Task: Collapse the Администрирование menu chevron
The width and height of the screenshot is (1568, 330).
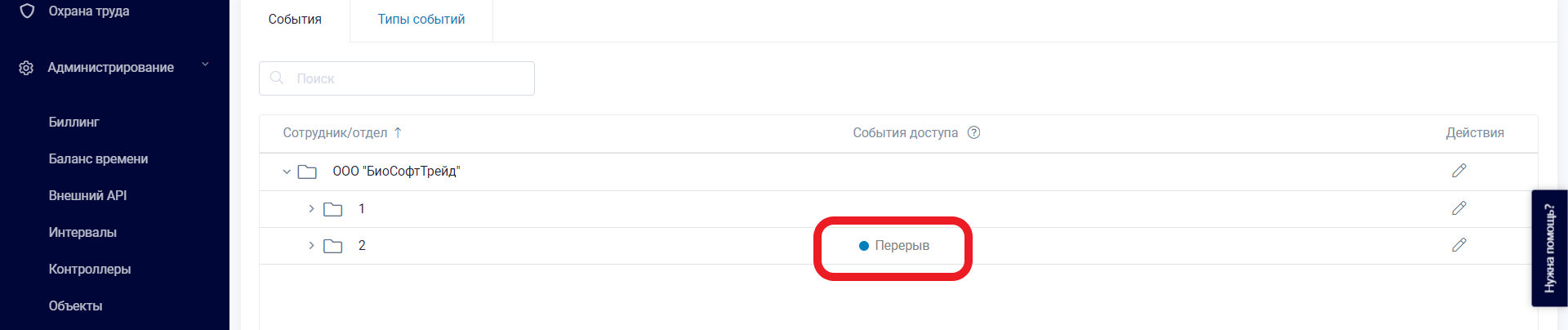Action: [205, 65]
